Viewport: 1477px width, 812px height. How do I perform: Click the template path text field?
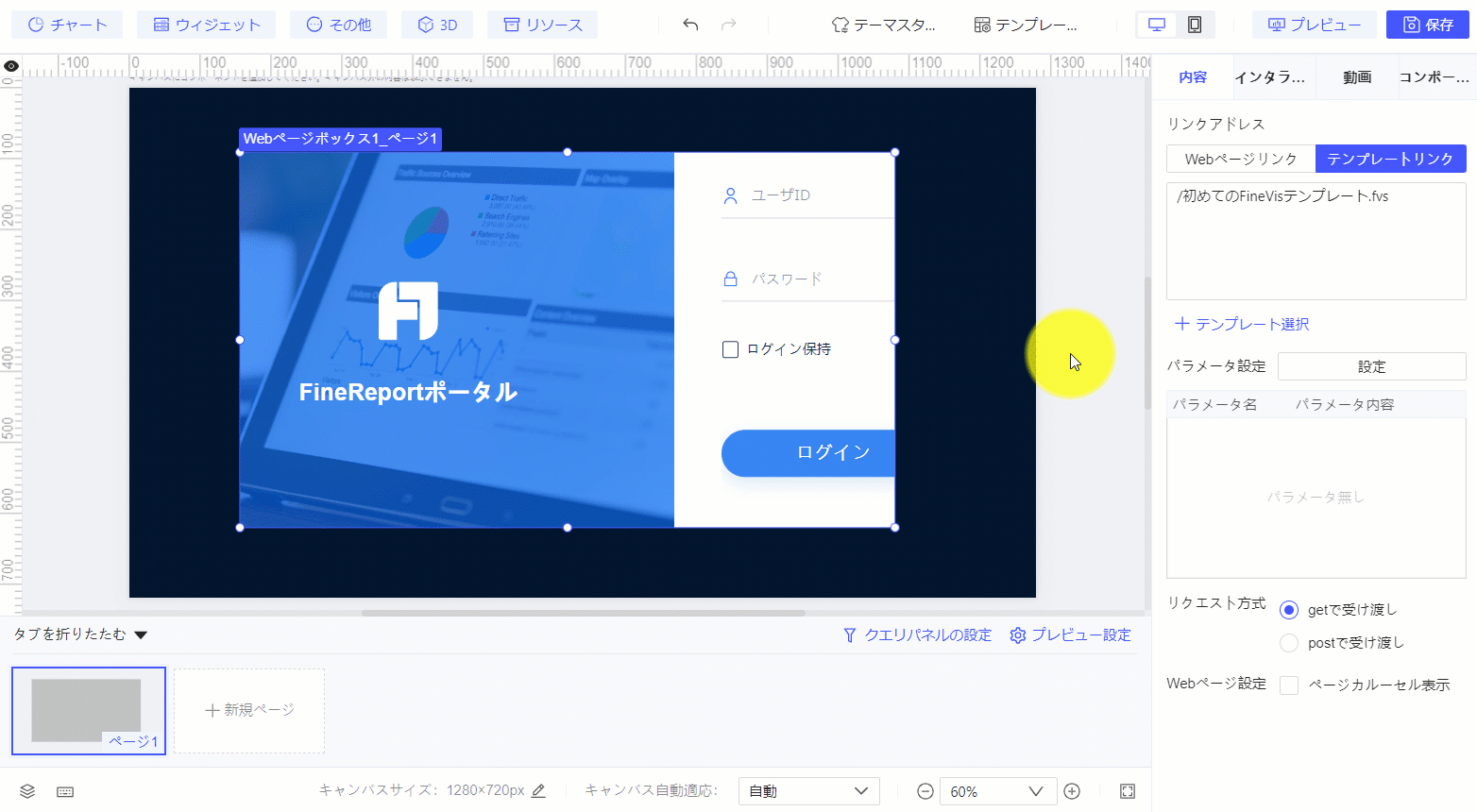click(1316, 241)
